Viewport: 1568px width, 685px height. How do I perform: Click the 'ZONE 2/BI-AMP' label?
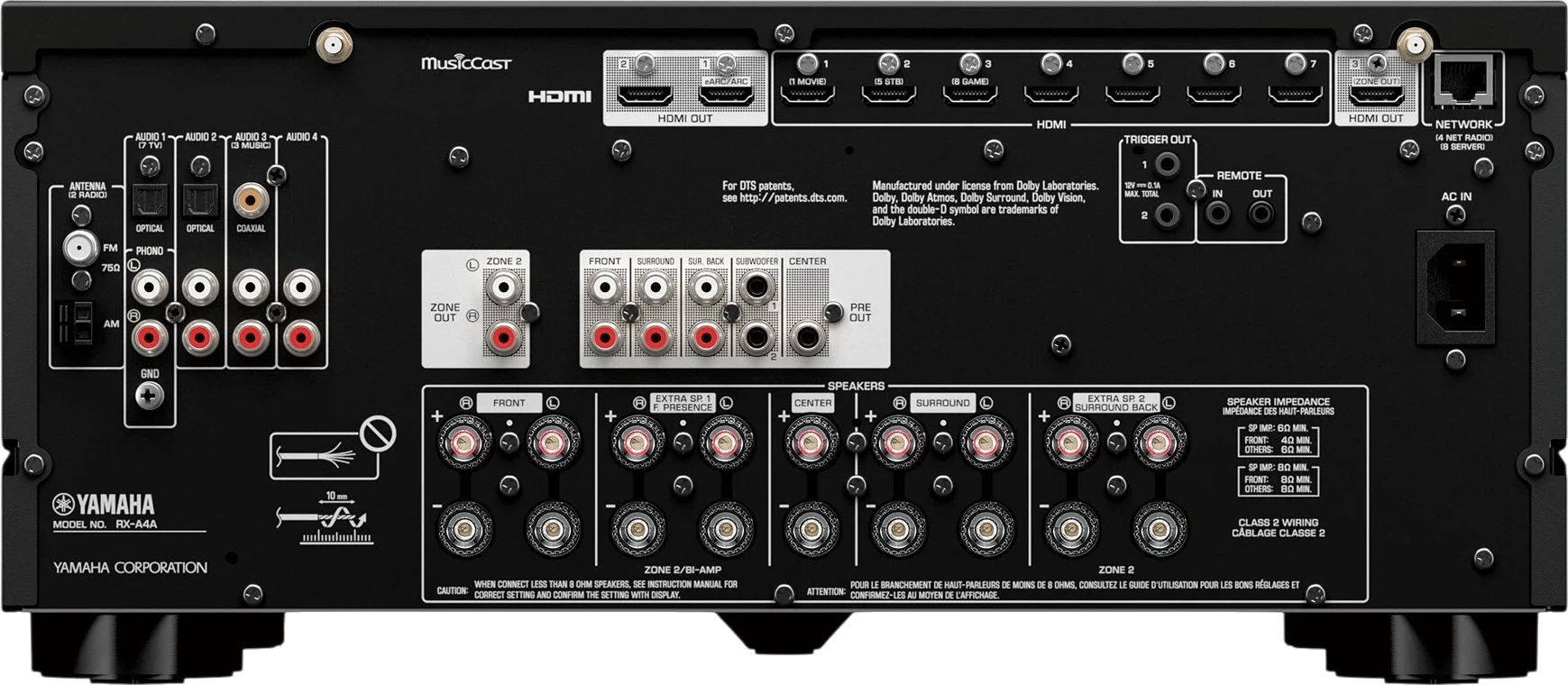pos(683,571)
